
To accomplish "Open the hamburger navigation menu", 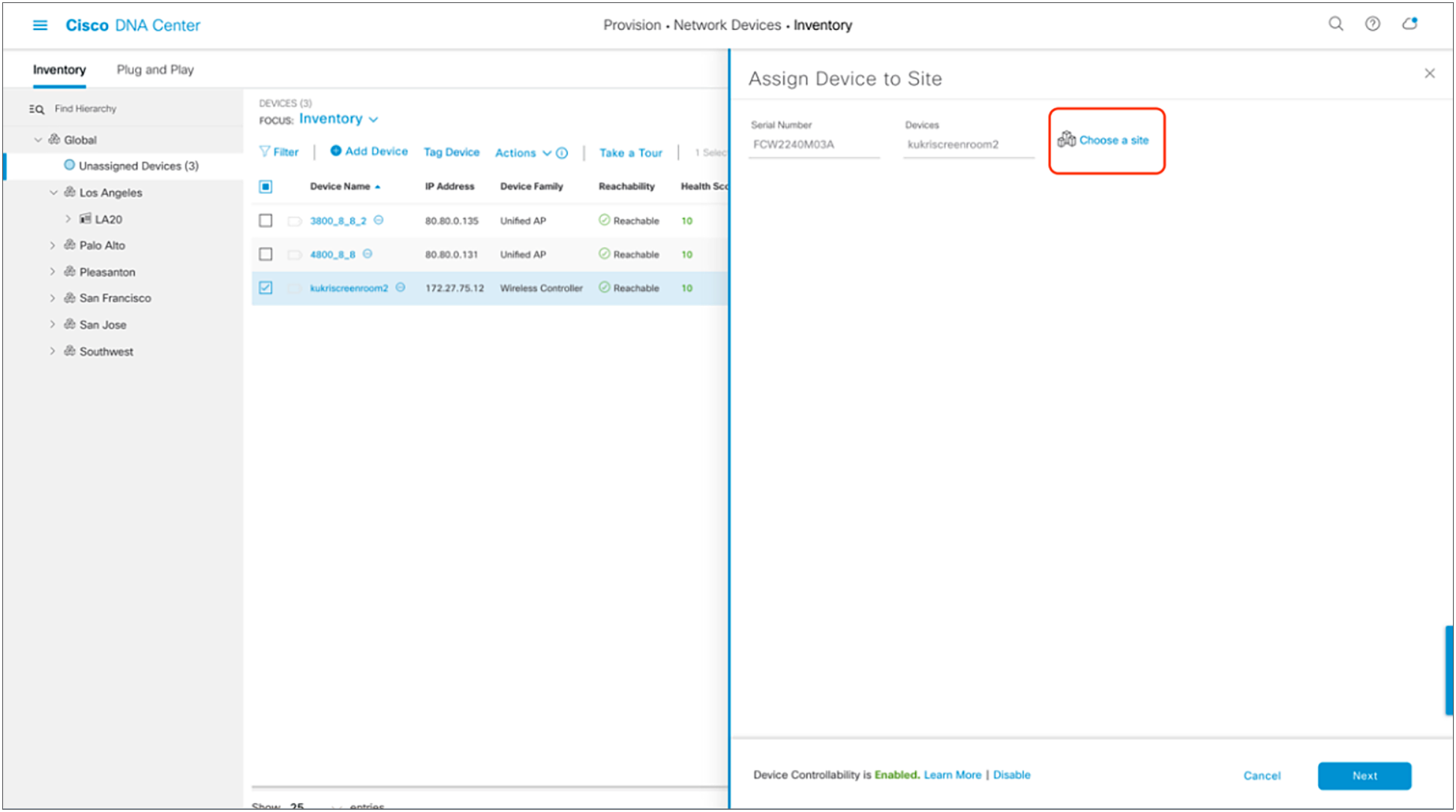I will [40, 25].
